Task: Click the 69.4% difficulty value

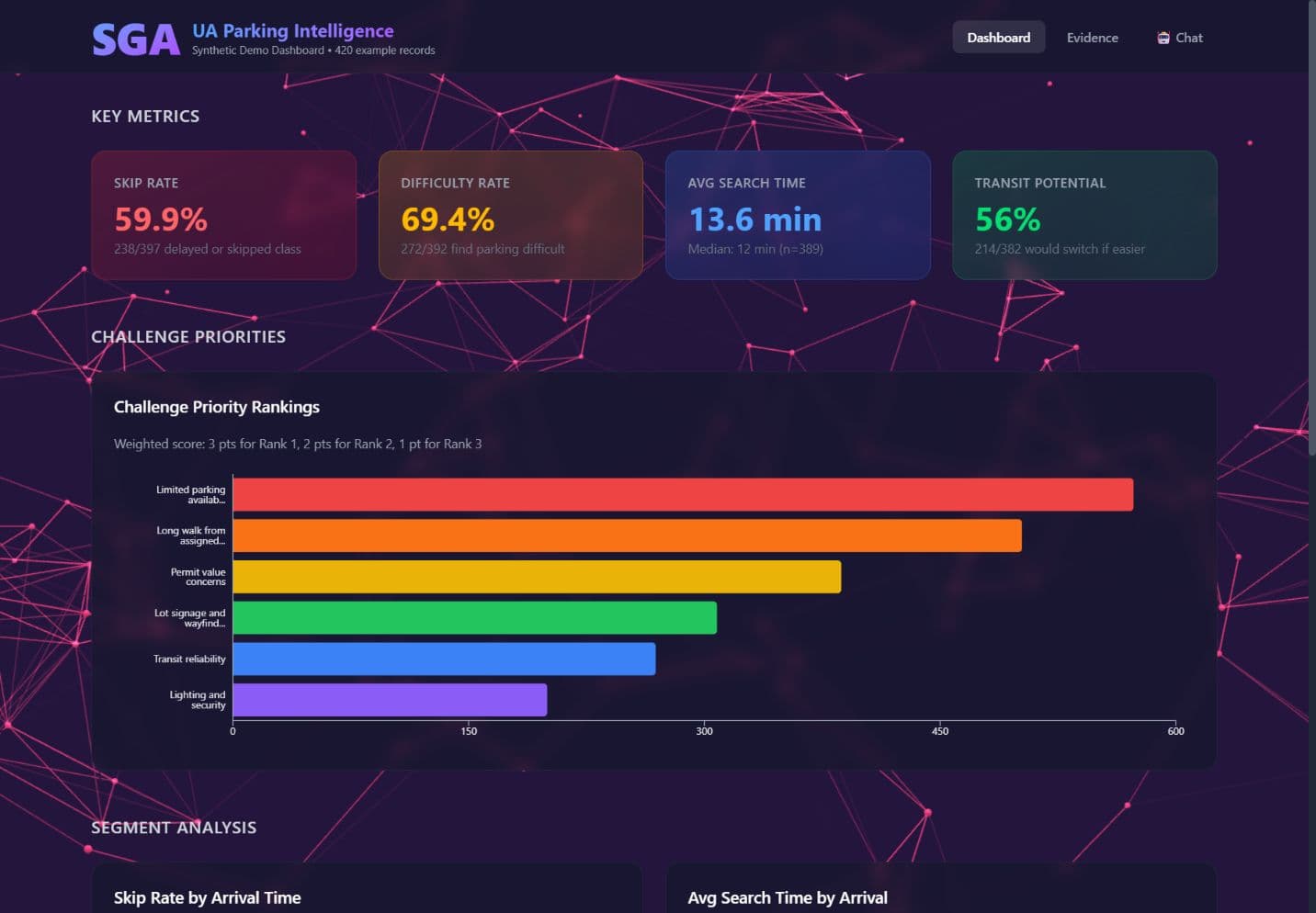Action: tap(448, 220)
